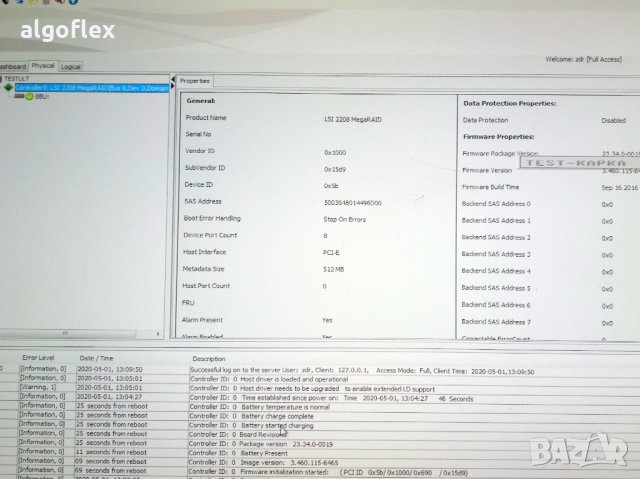
Task: Open the Dashboard tab
Action: click(10, 66)
